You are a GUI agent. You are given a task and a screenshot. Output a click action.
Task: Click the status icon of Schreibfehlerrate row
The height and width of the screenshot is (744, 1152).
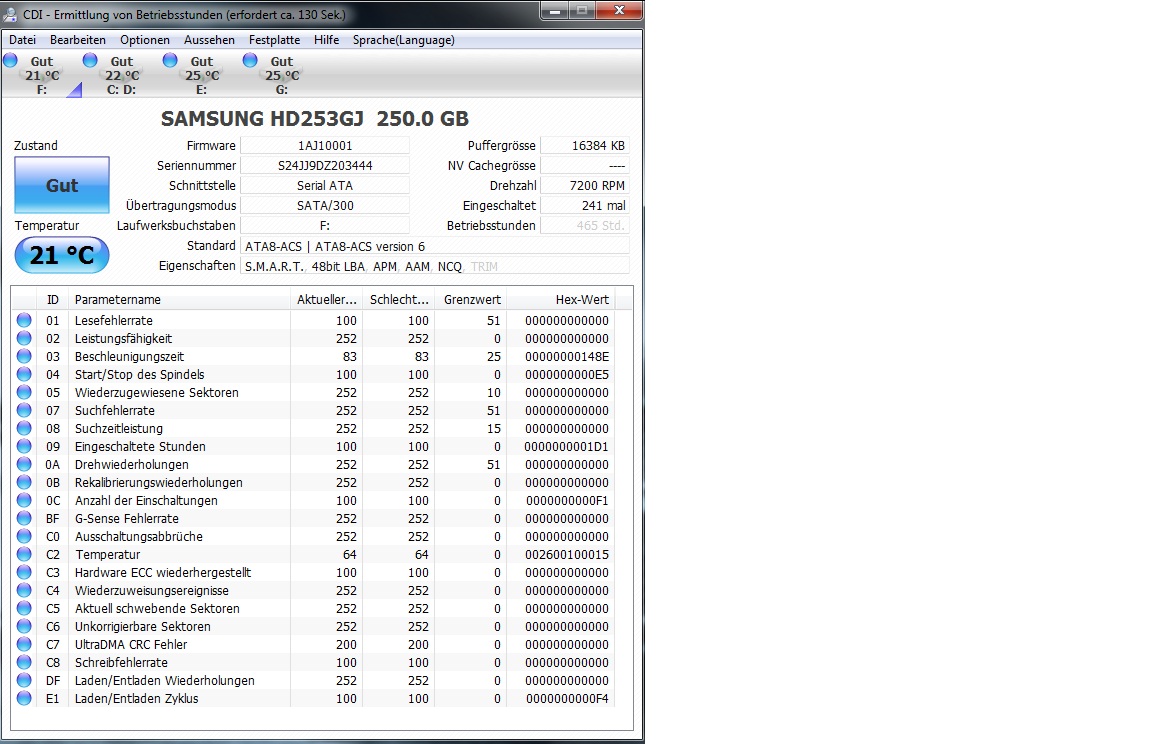click(x=24, y=662)
